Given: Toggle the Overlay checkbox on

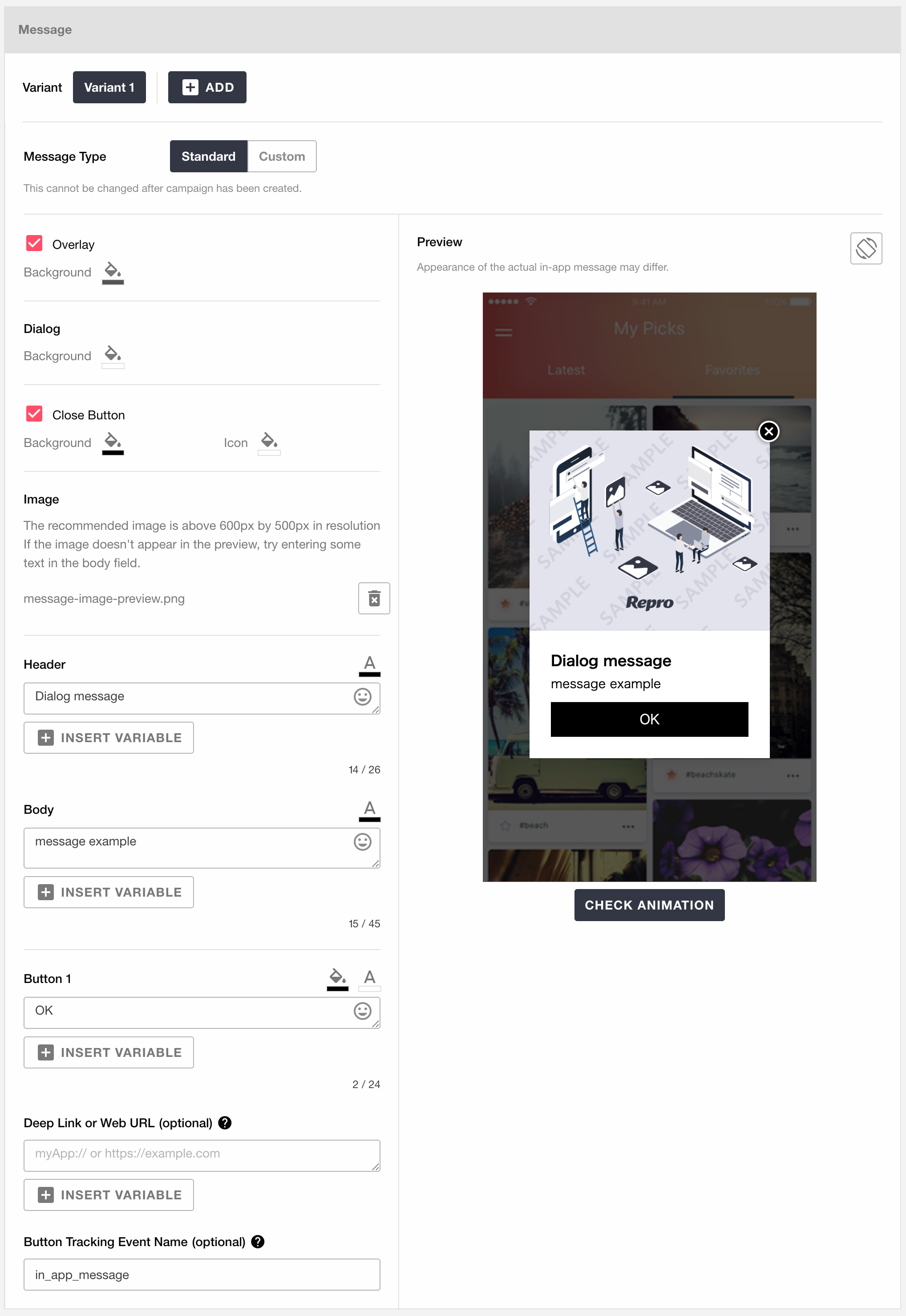Looking at the screenshot, I should click(36, 244).
